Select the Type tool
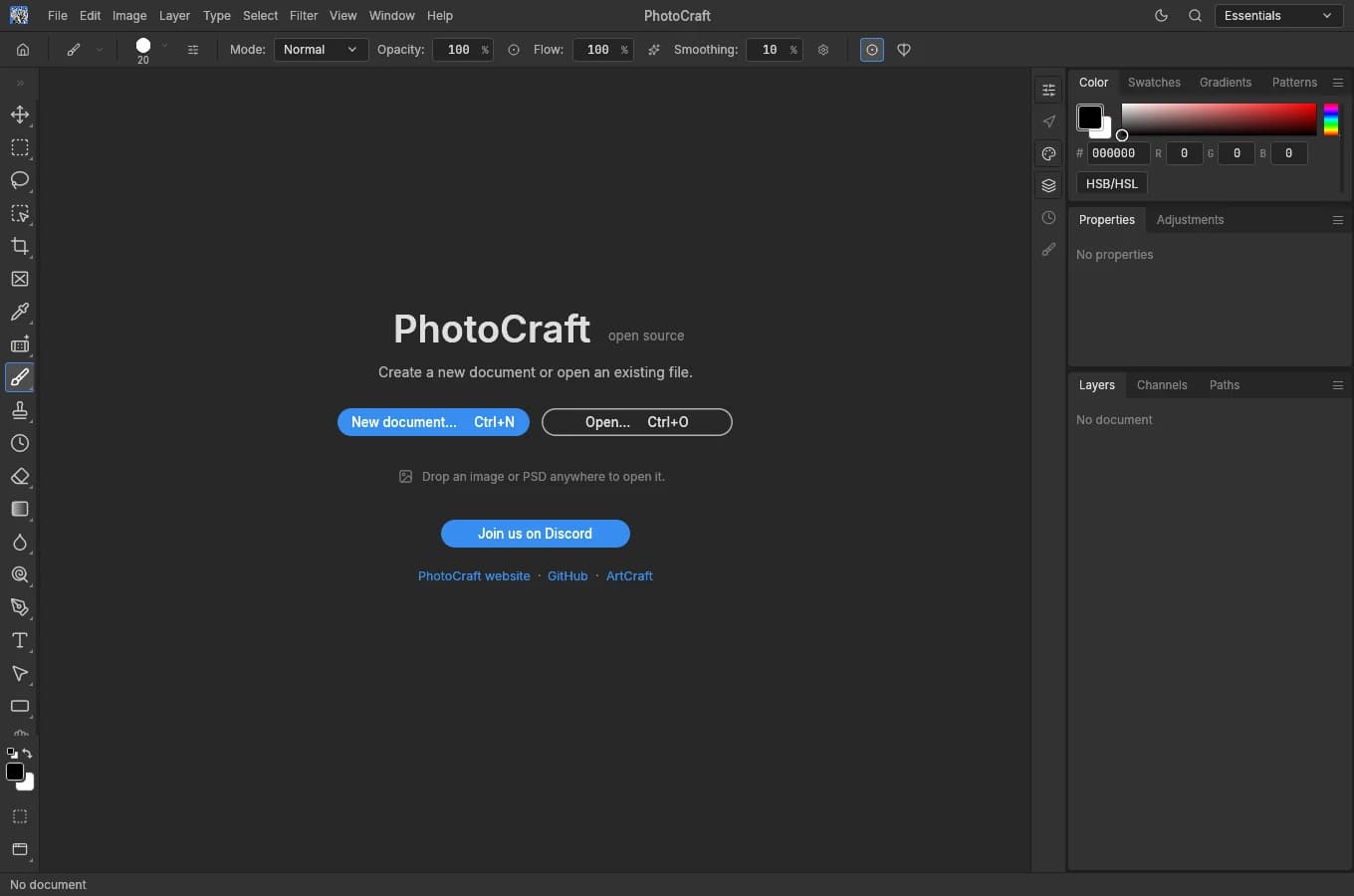This screenshot has height=896, width=1354. [x=20, y=640]
